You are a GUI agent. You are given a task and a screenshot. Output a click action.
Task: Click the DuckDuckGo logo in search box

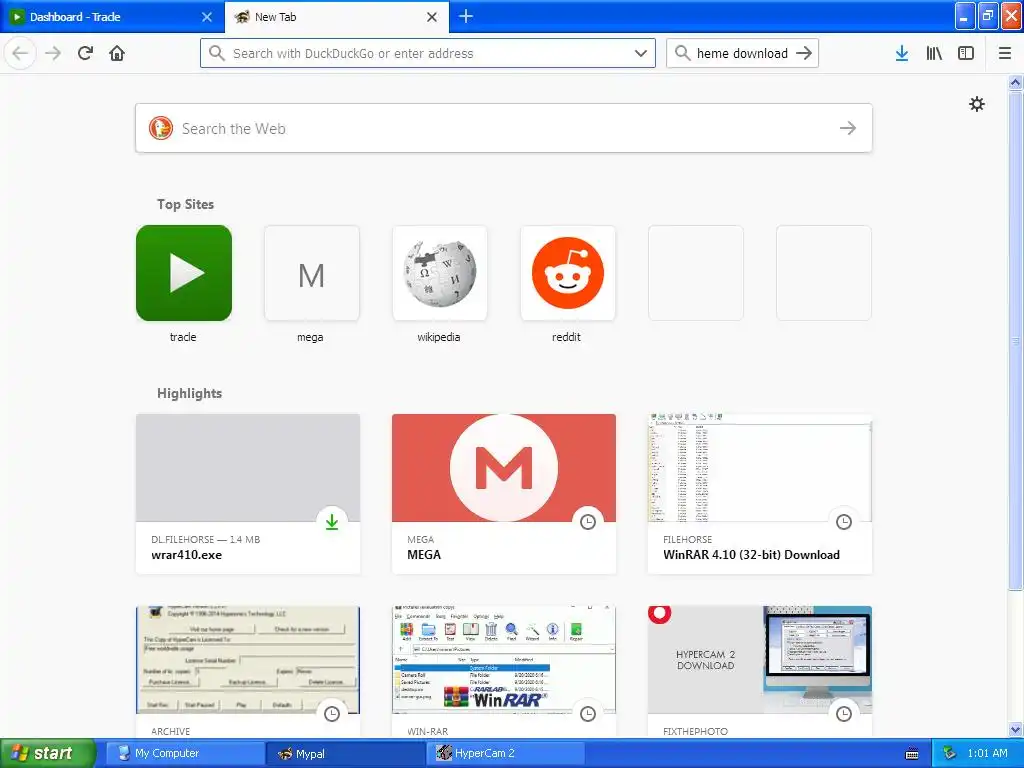pos(161,128)
